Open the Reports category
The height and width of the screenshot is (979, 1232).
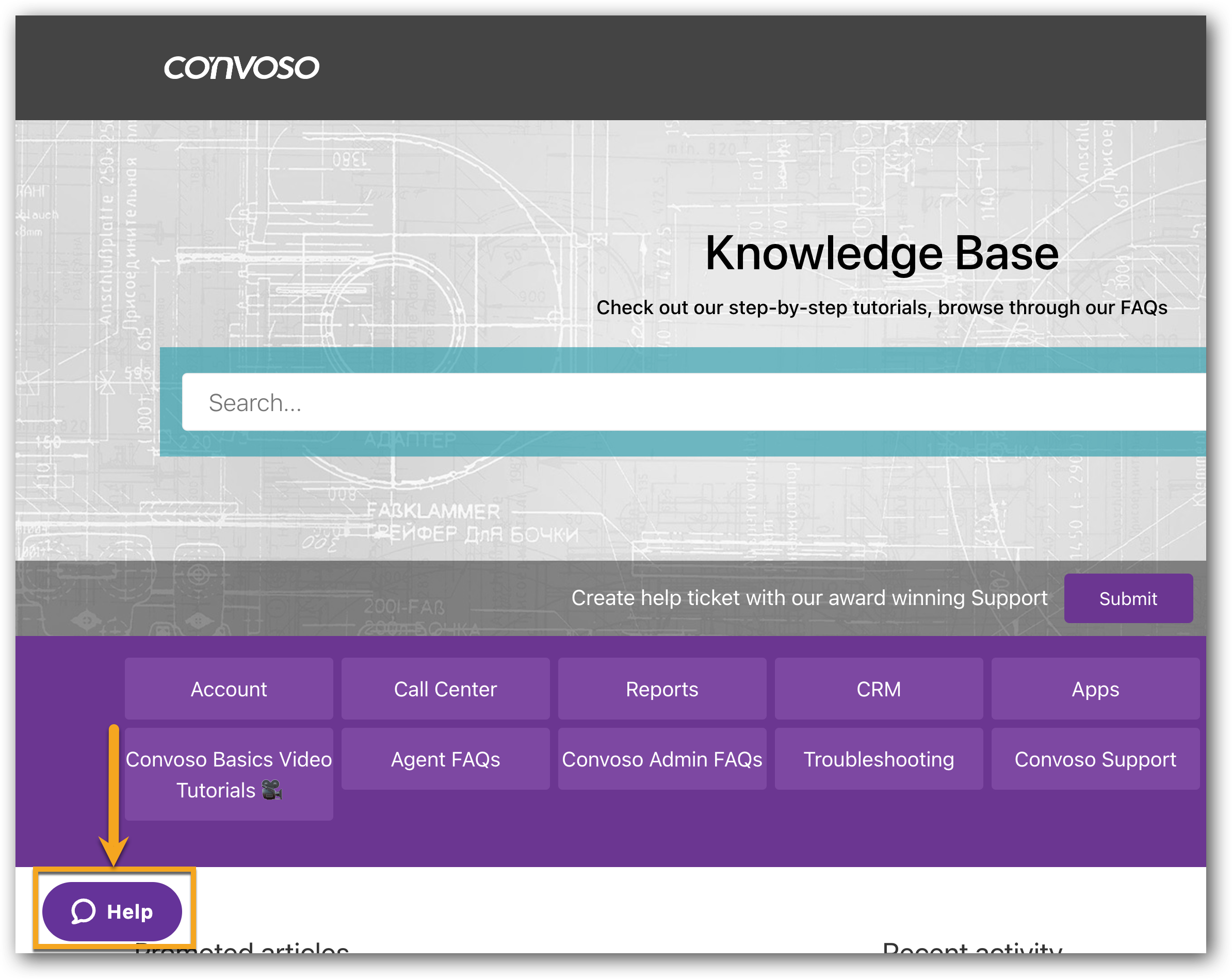662,689
